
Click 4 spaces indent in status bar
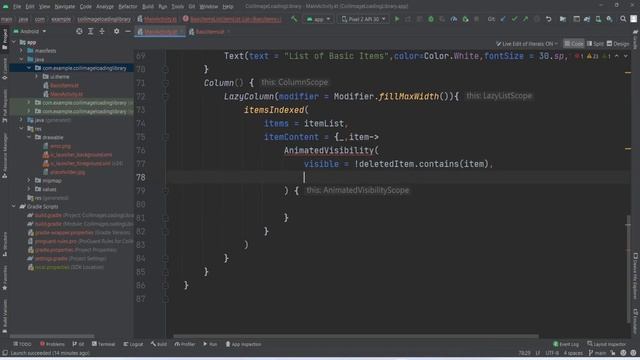573,353
